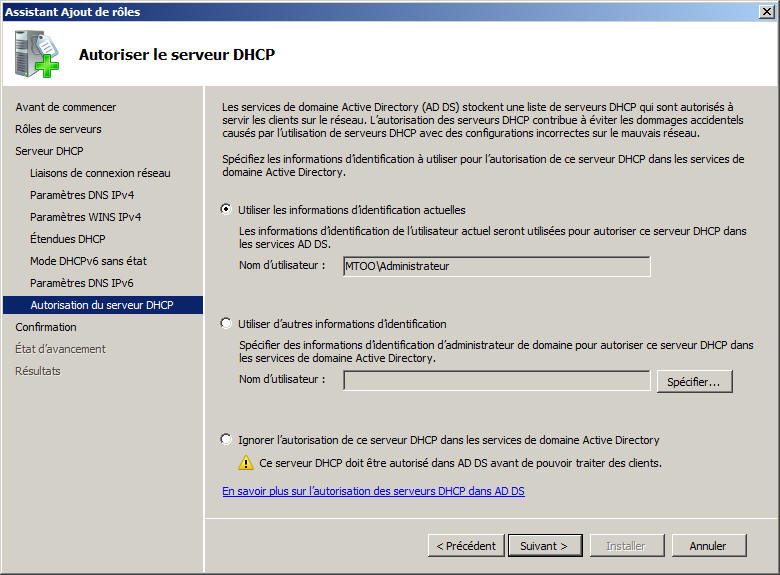Go to Avant de commencer step

coord(66,107)
